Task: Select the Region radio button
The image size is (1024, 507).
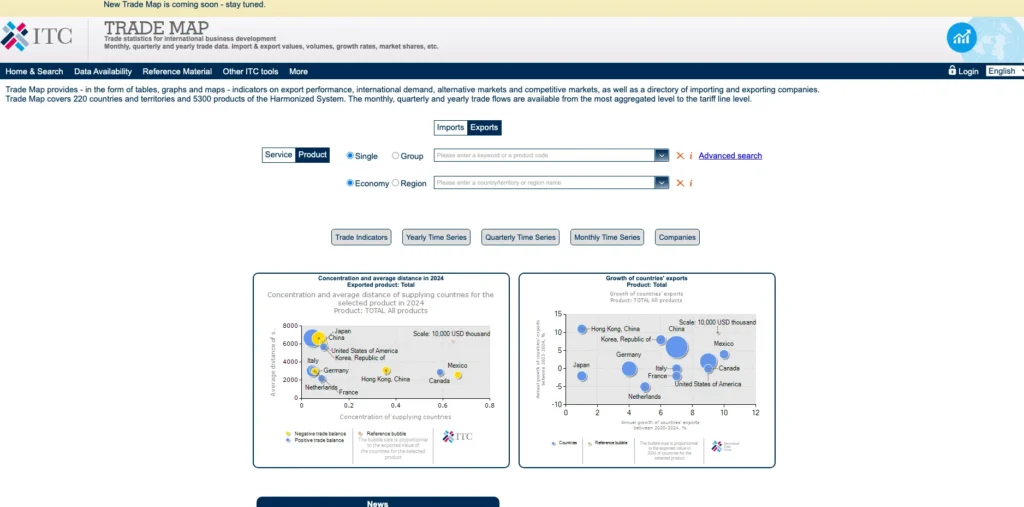Action: click(x=396, y=183)
